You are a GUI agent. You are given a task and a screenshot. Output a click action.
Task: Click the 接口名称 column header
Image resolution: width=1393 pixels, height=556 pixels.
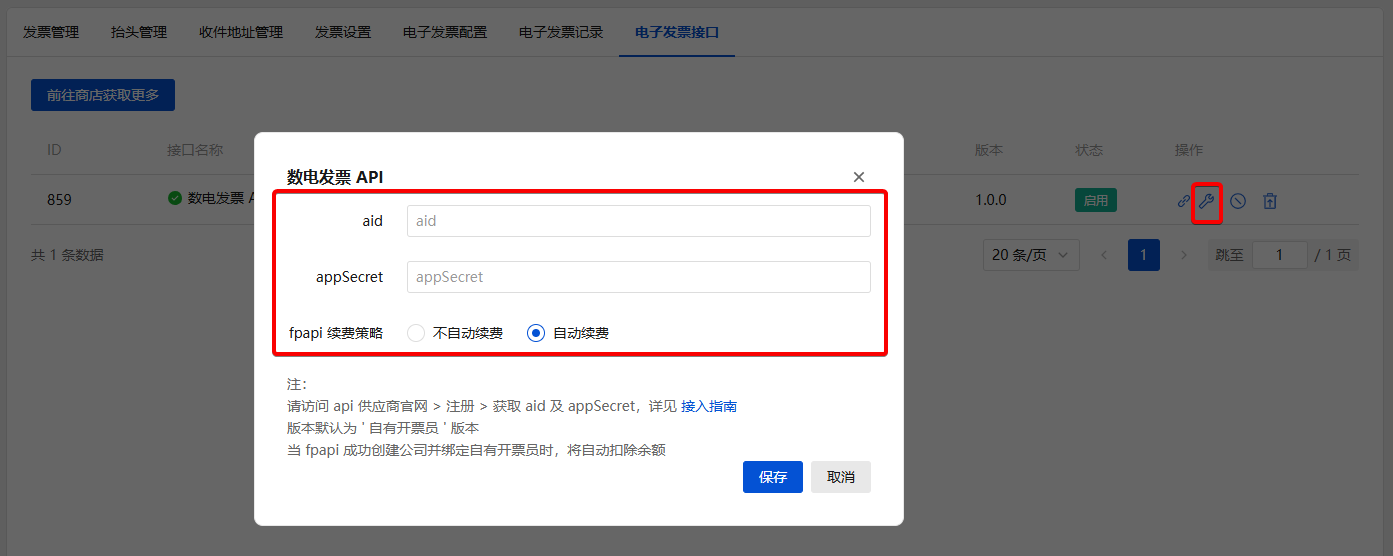(x=195, y=150)
